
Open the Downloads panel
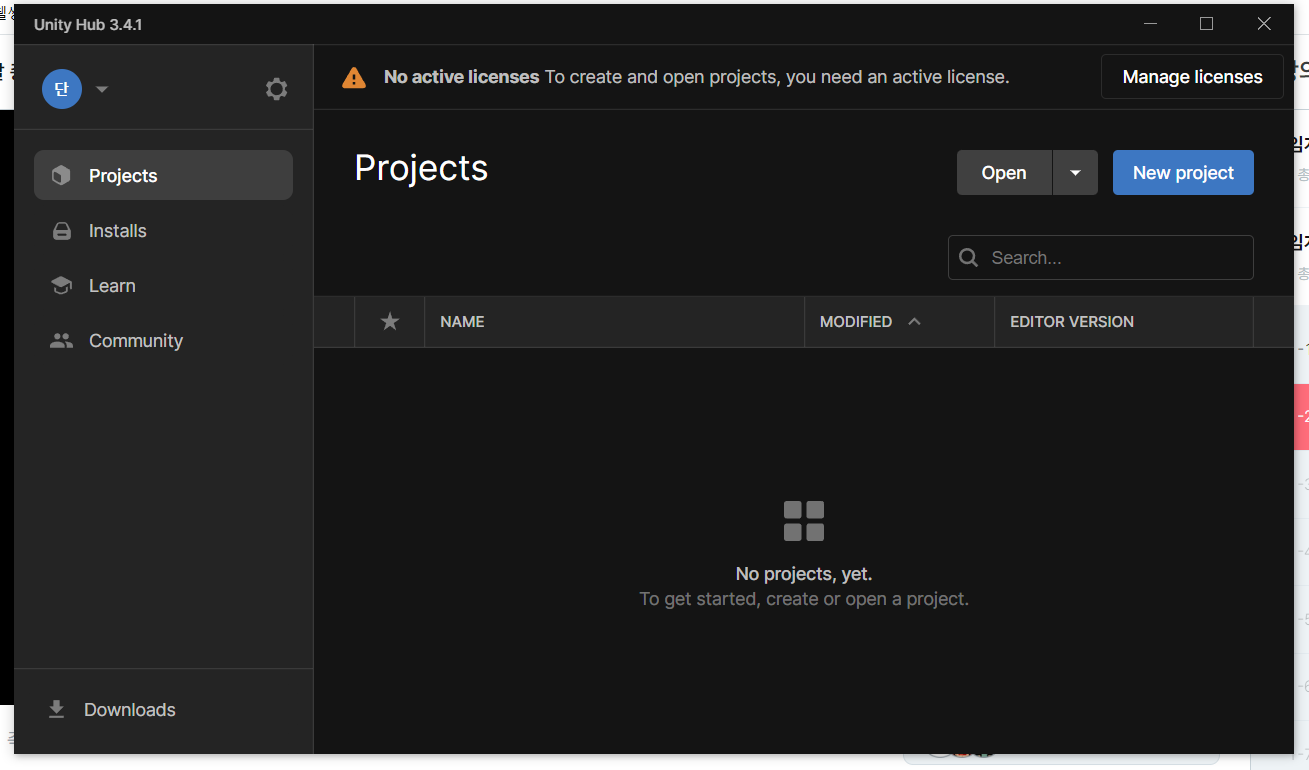163,710
